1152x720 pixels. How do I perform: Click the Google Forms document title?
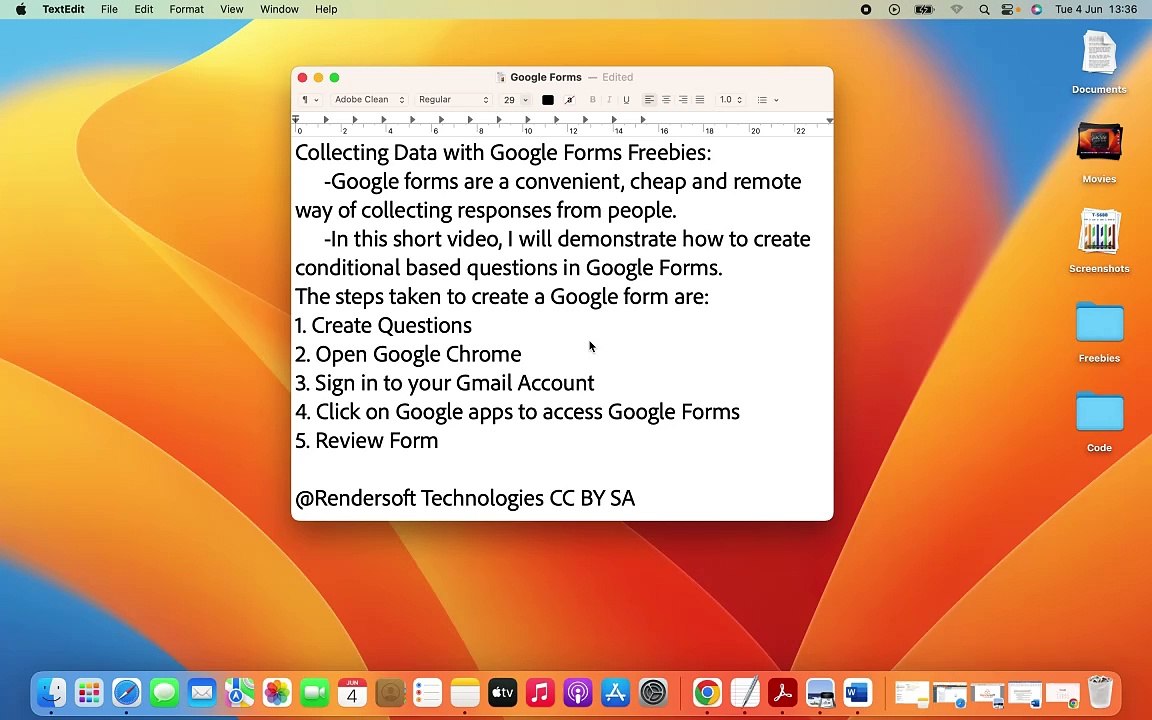(545, 77)
